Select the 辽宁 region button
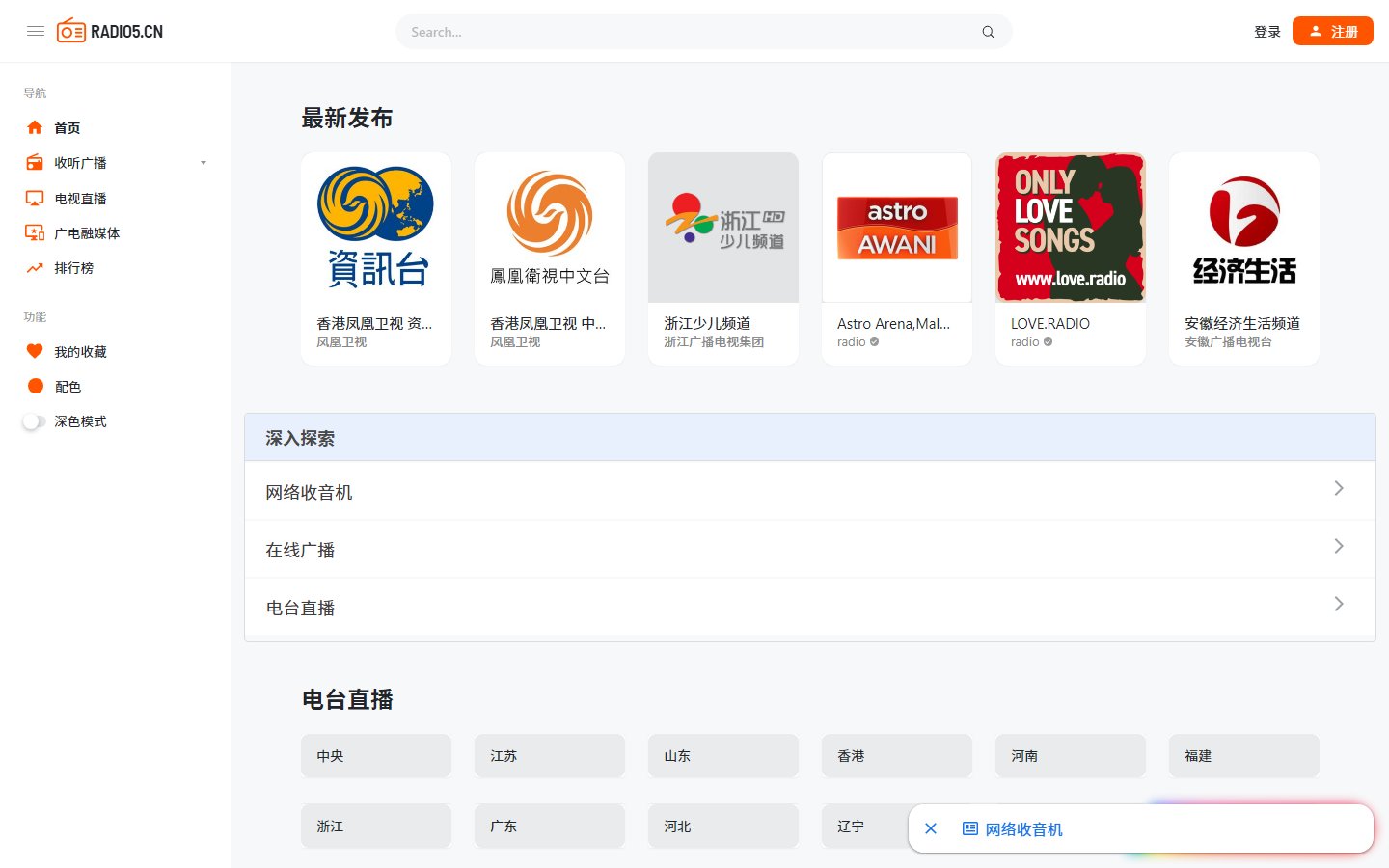 [864, 827]
